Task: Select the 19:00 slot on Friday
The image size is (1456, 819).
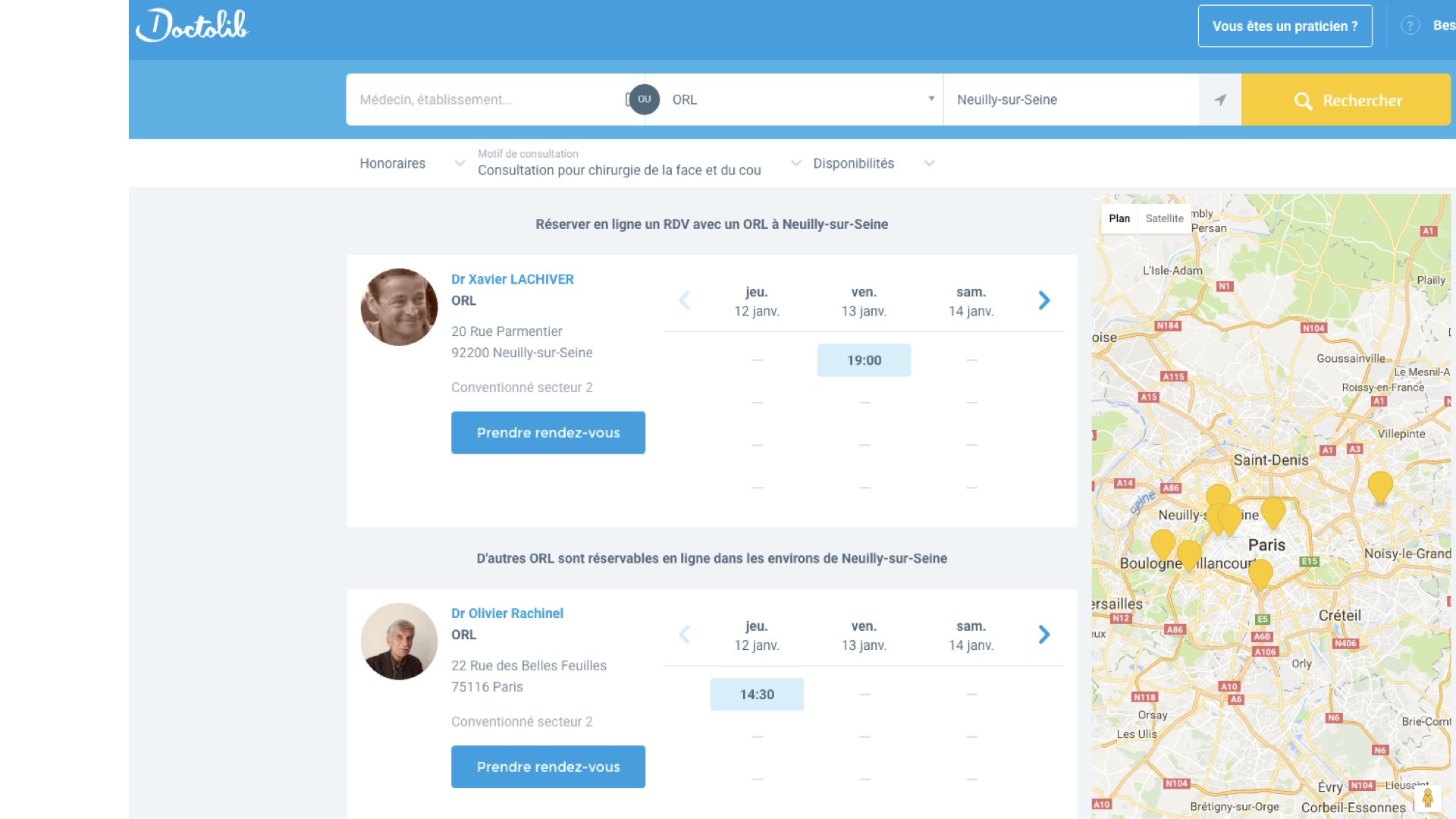Action: [864, 360]
